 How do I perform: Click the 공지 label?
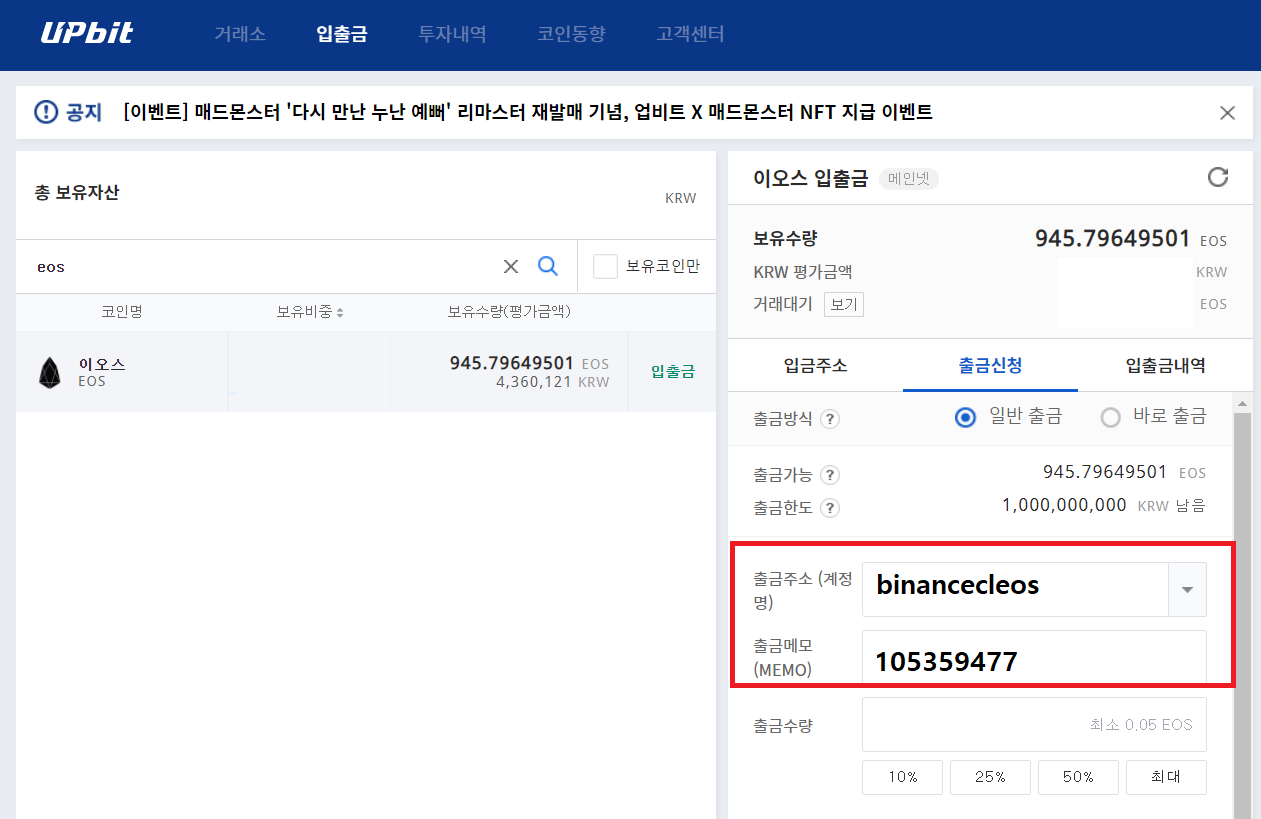85,112
